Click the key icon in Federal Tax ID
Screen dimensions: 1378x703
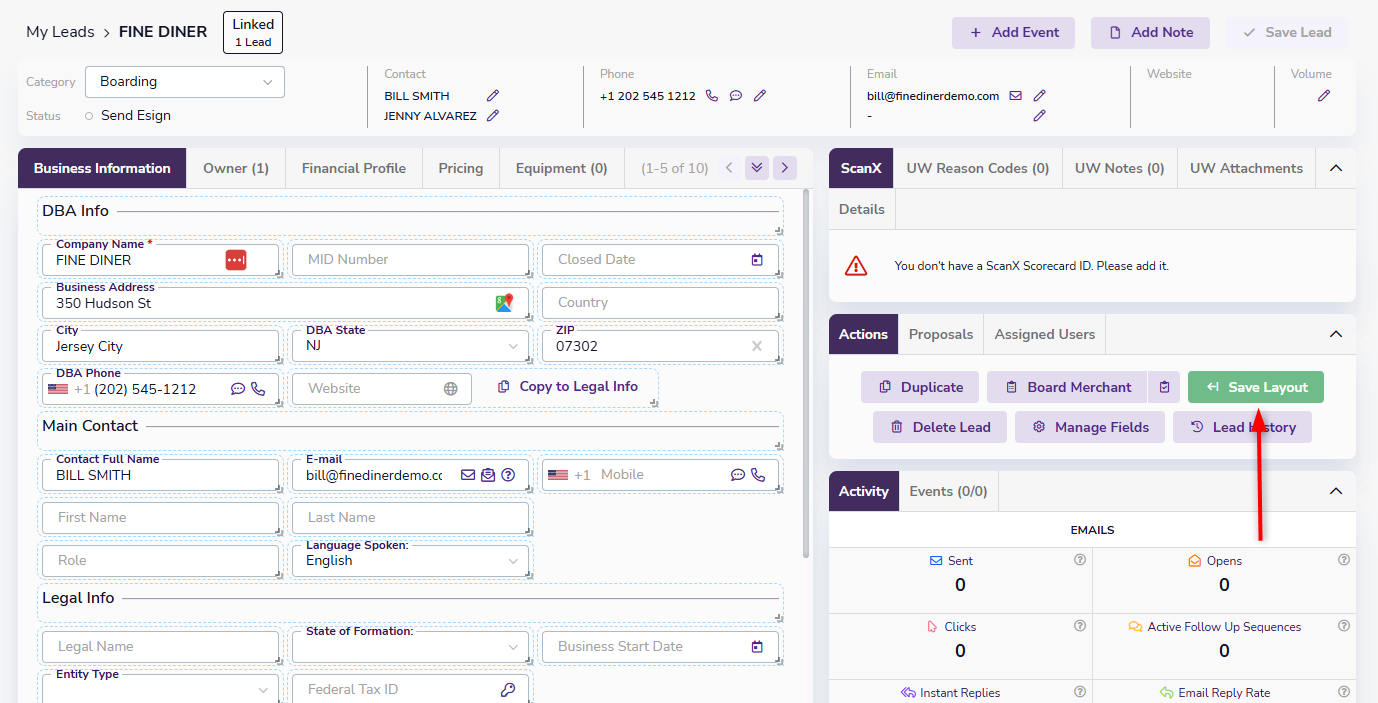click(x=508, y=689)
